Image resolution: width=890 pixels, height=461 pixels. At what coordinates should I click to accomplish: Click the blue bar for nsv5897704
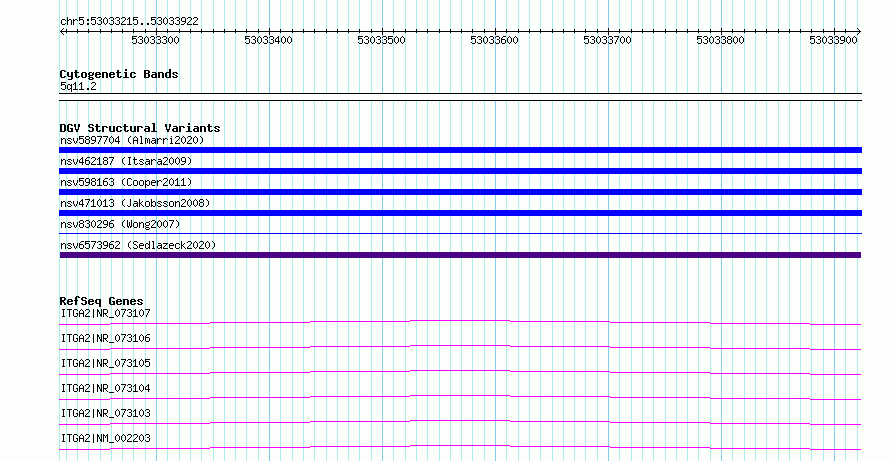tap(460, 150)
